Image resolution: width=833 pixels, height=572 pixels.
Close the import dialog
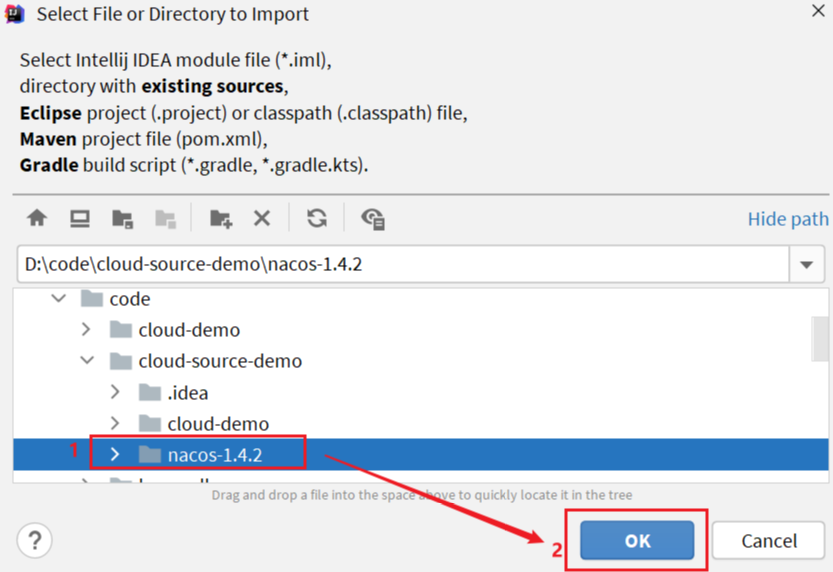click(818, 10)
